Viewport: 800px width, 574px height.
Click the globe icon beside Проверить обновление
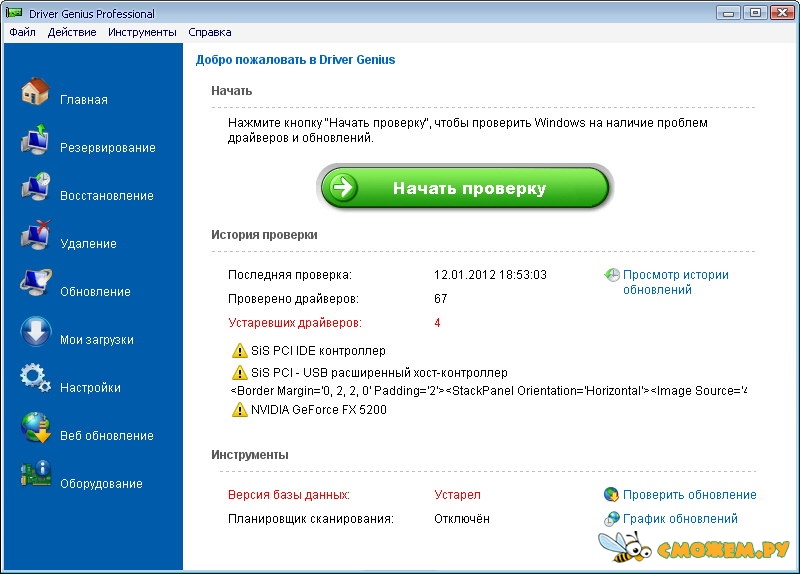[x=611, y=494]
